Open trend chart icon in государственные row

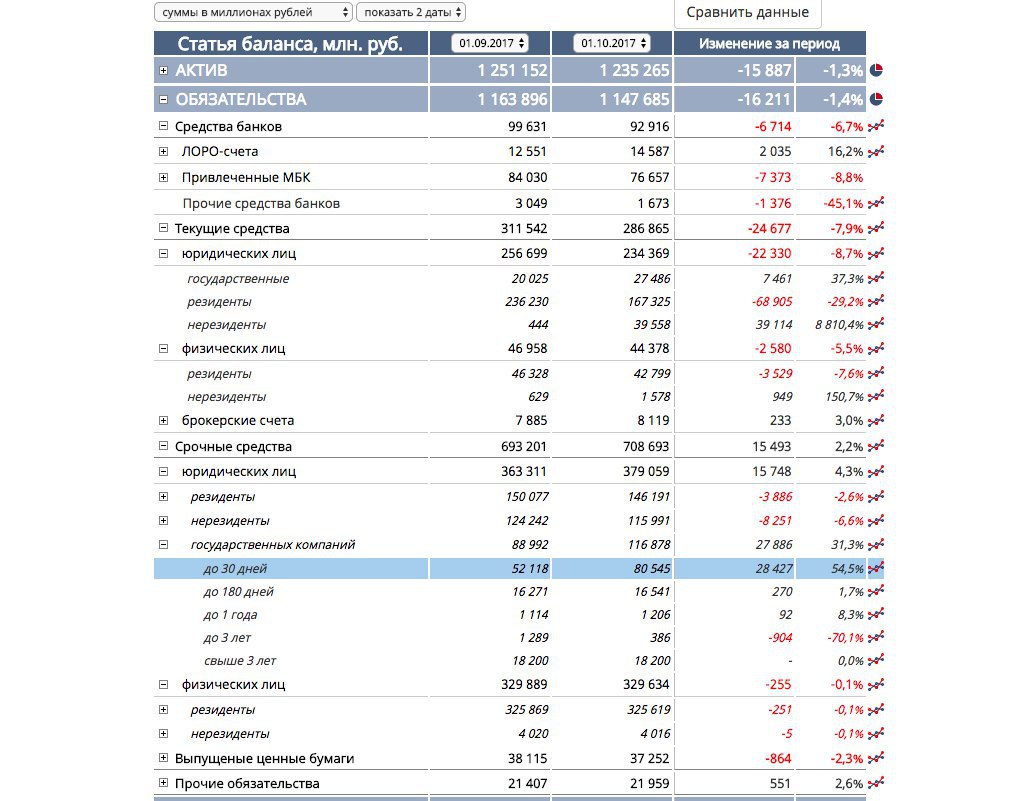point(876,279)
